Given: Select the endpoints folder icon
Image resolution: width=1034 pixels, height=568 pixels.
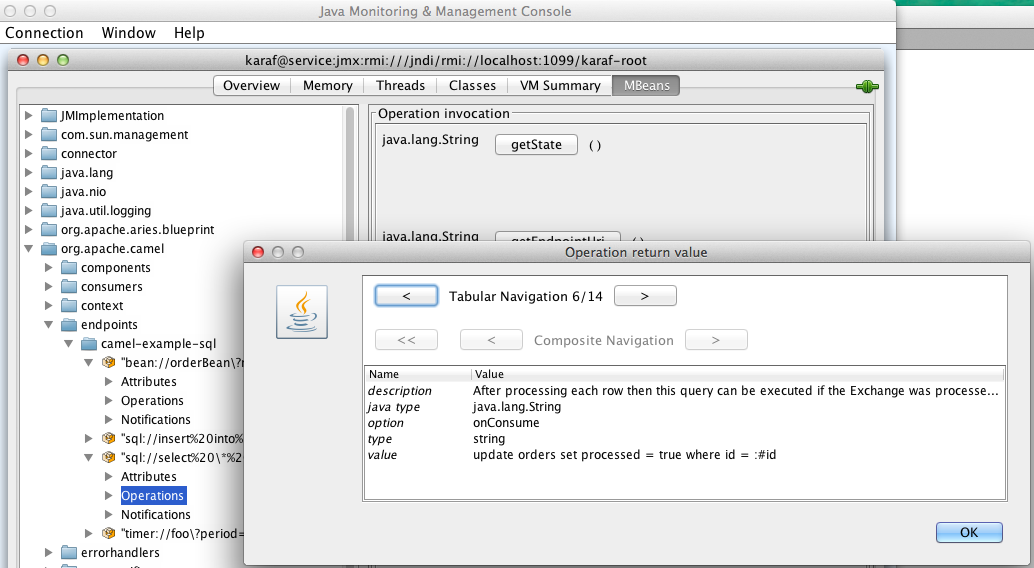Looking at the screenshot, I should [x=69, y=325].
